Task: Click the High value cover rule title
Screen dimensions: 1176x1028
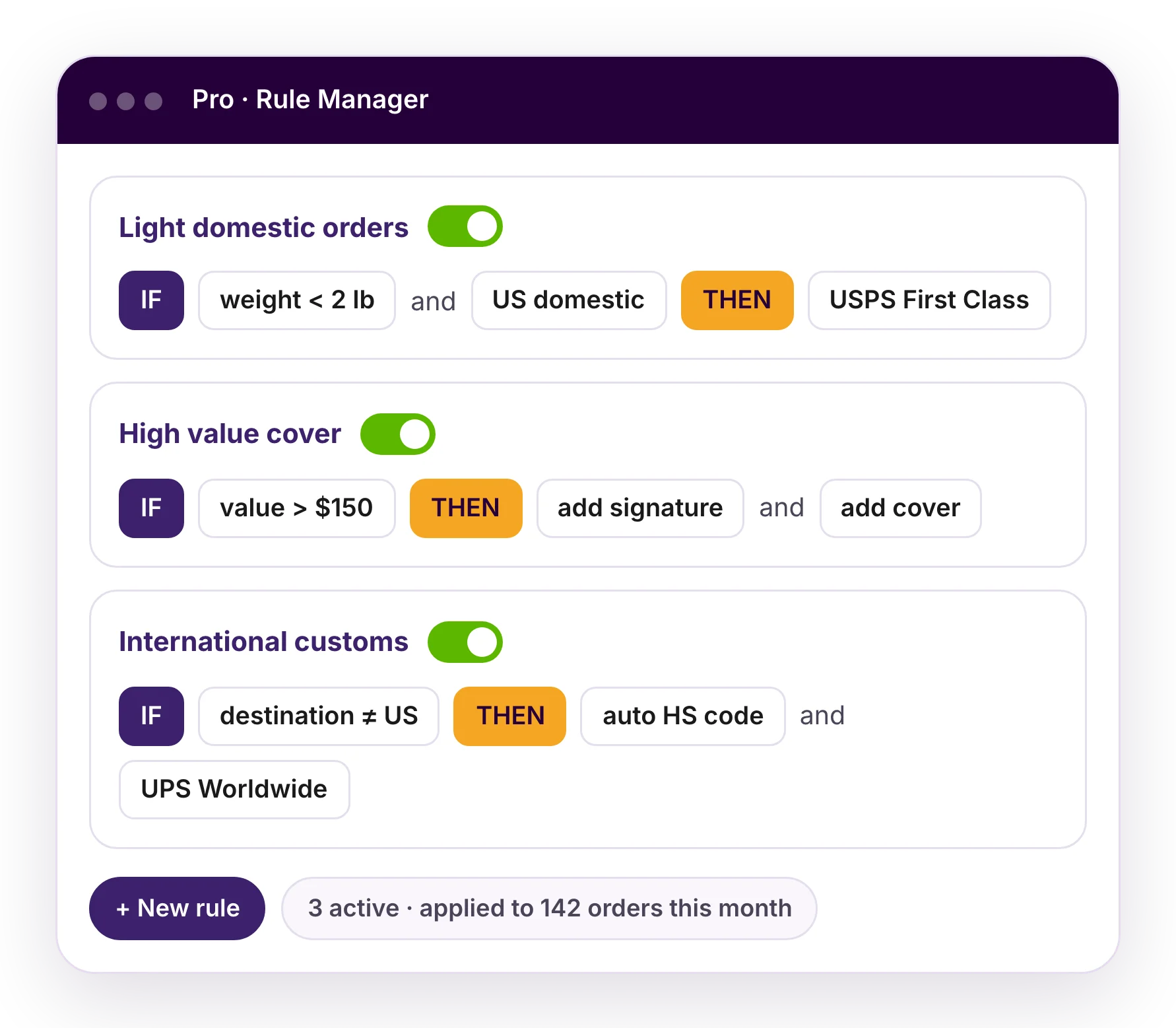Action: coord(230,434)
